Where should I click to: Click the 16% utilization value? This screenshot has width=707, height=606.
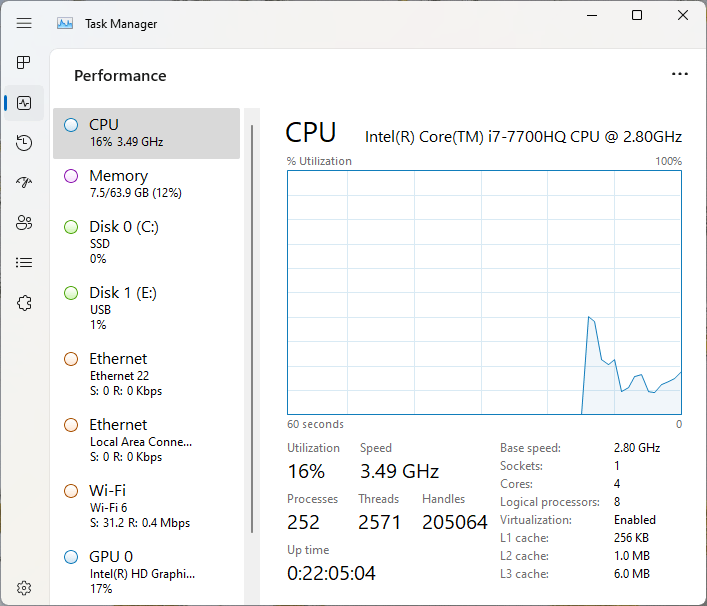pyautogui.click(x=306, y=471)
